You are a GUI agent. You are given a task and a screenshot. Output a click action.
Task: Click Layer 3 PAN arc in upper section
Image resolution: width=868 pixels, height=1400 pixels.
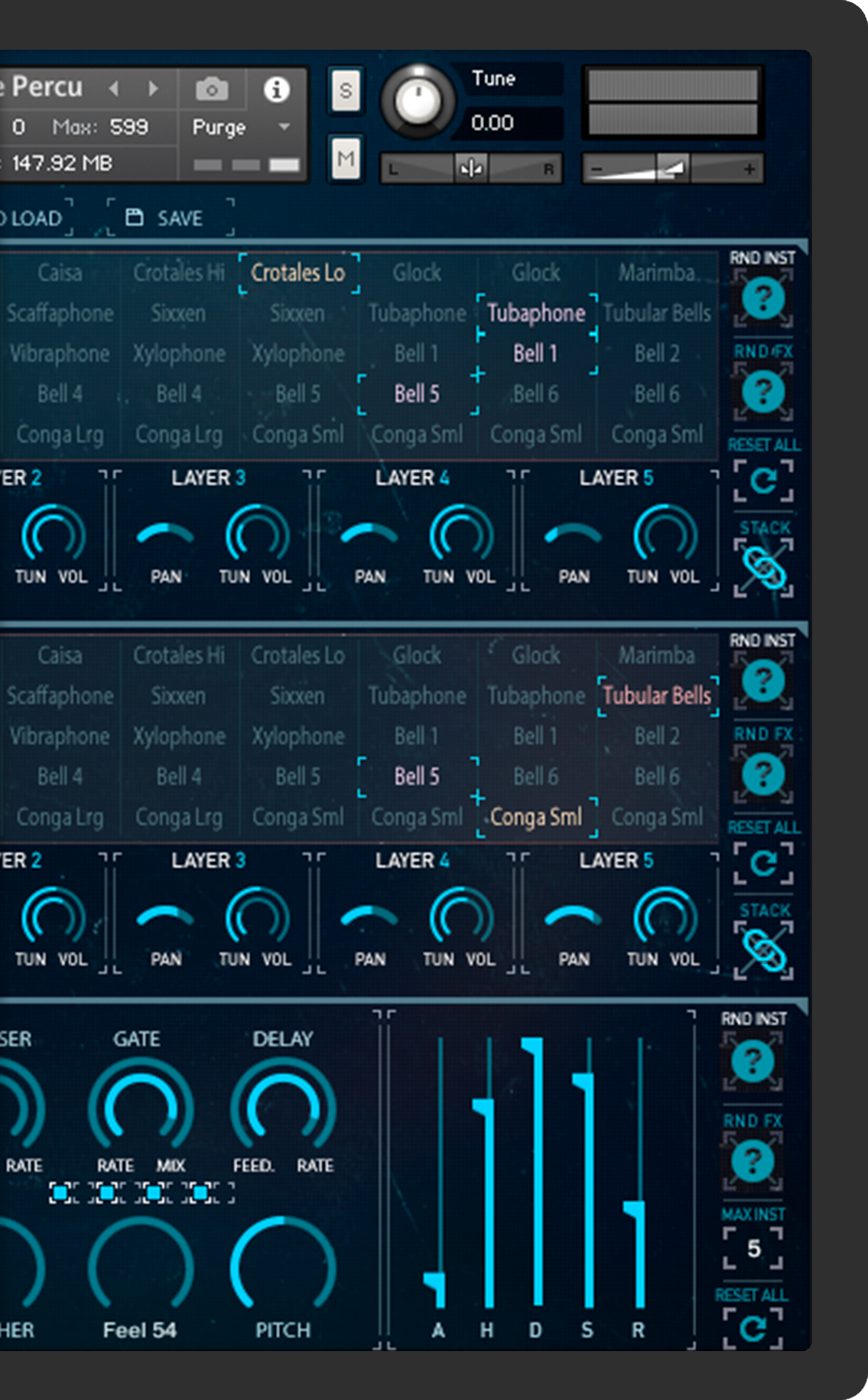(x=165, y=534)
